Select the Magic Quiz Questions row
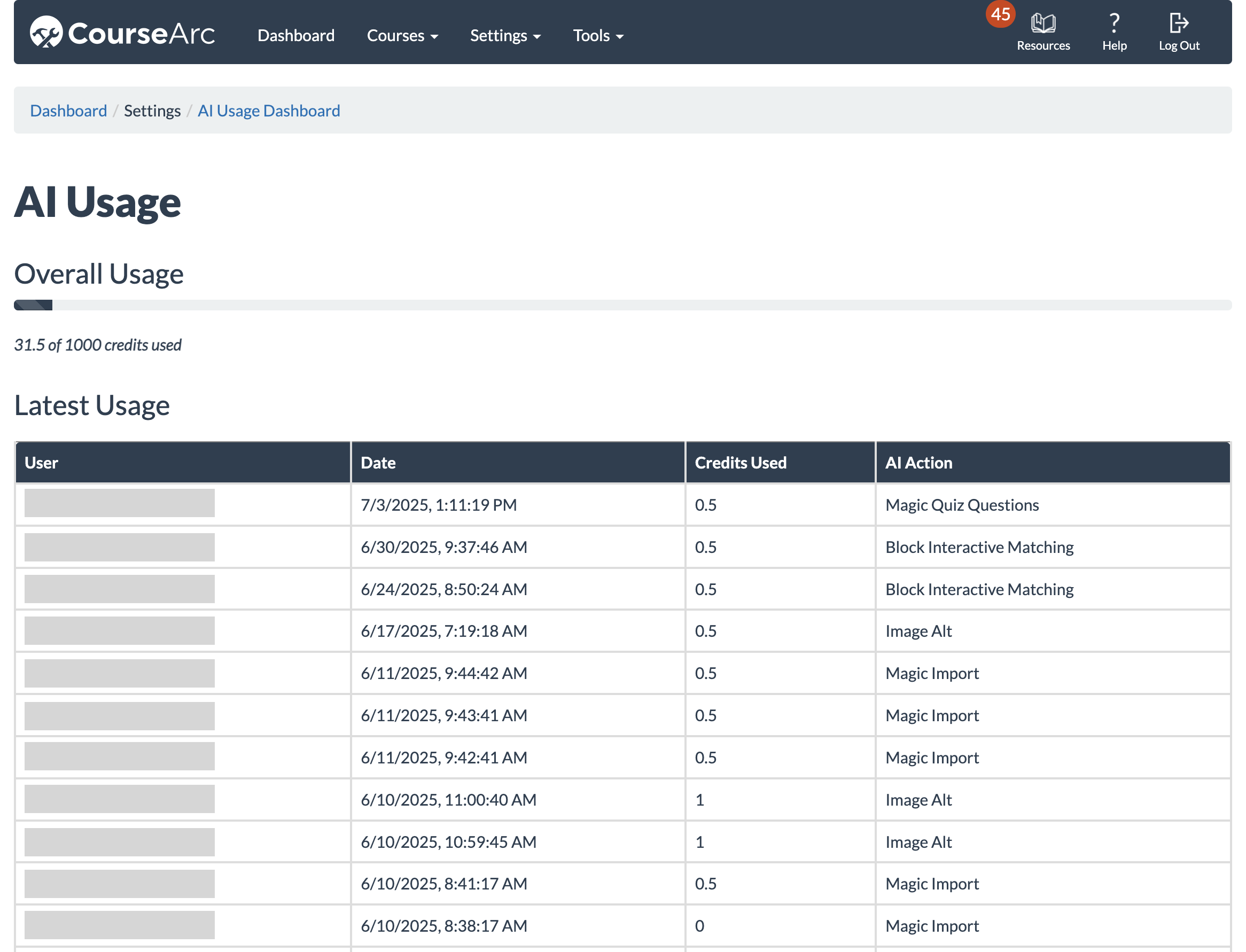The height and width of the screenshot is (952, 1246). (962, 505)
